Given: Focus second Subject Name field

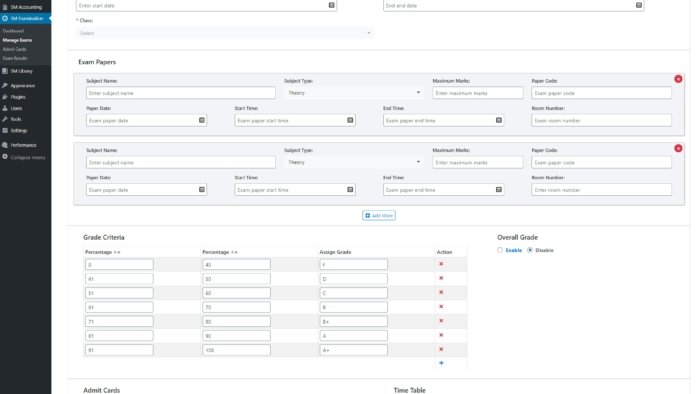Looking at the screenshot, I should [x=181, y=162].
